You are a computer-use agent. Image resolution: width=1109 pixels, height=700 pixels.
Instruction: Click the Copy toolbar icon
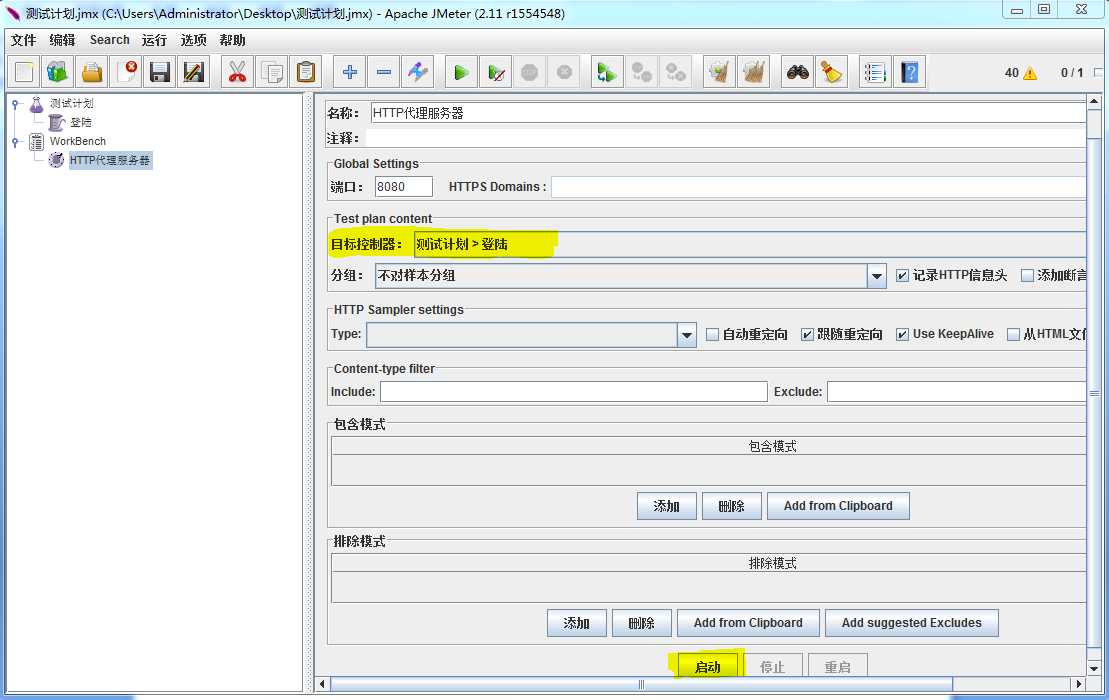click(x=272, y=72)
